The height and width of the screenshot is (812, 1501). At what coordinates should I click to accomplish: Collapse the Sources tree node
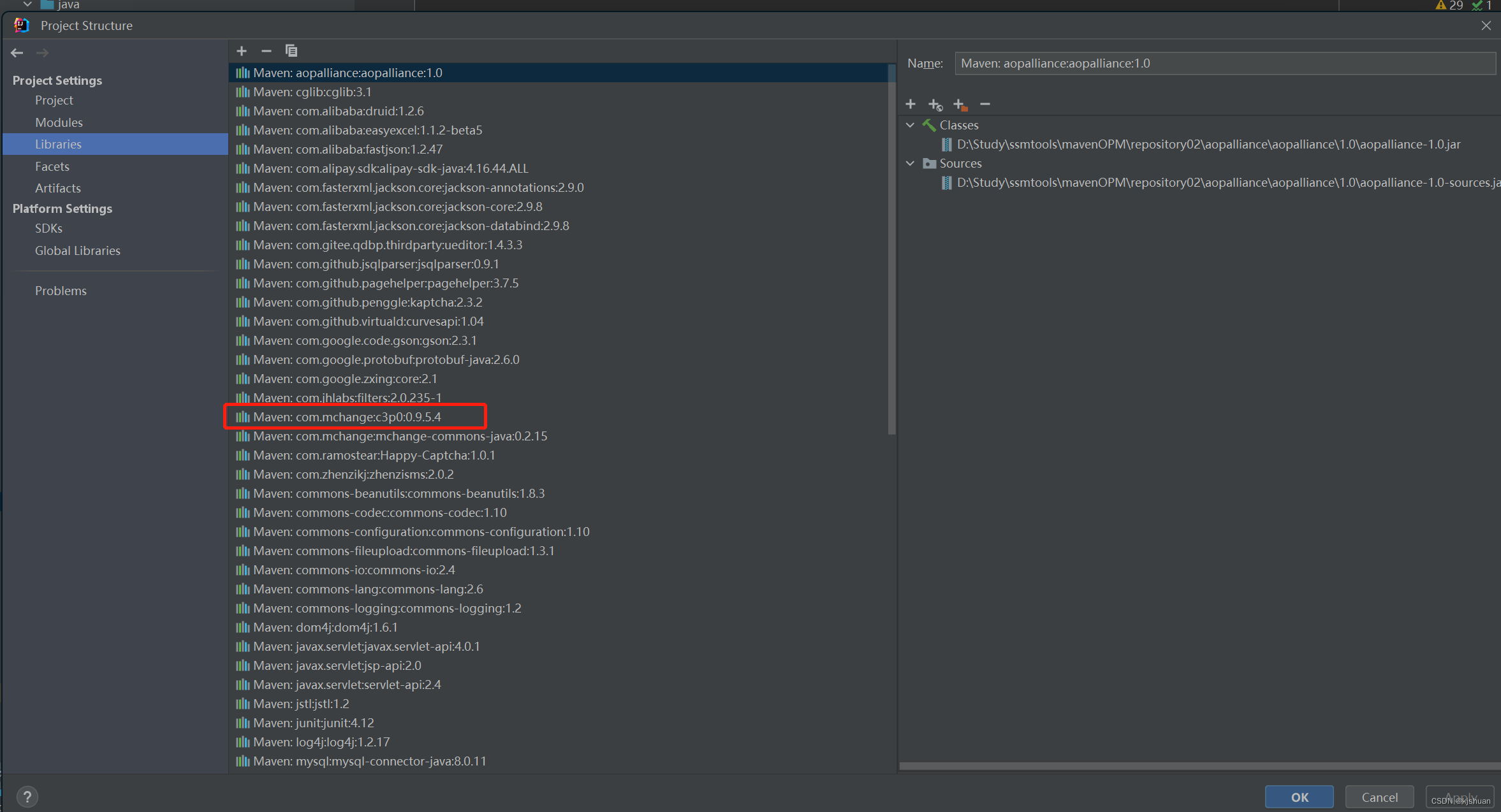pyautogui.click(x=911, y=163)
